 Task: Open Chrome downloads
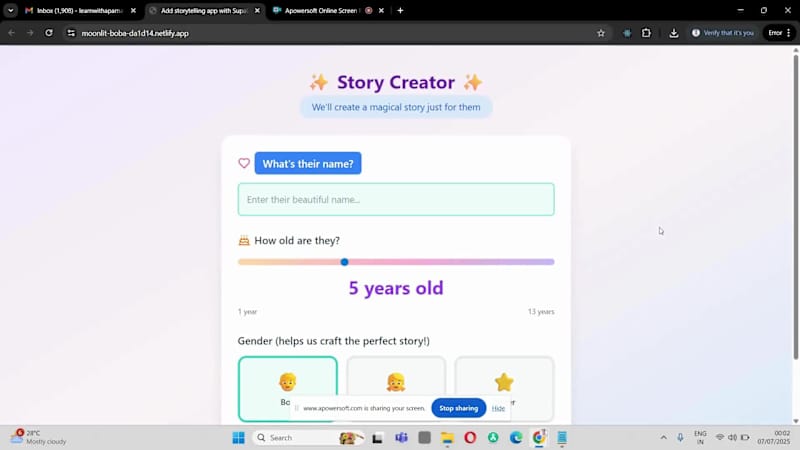coord(673,33)
